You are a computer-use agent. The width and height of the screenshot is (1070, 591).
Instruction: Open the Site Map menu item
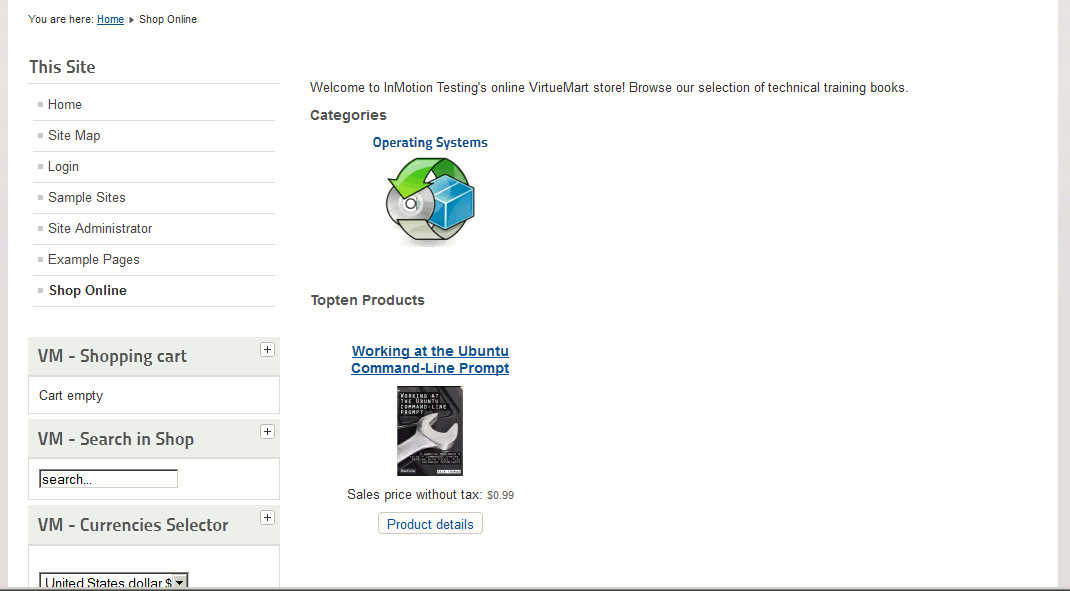(x=74, y=135)
